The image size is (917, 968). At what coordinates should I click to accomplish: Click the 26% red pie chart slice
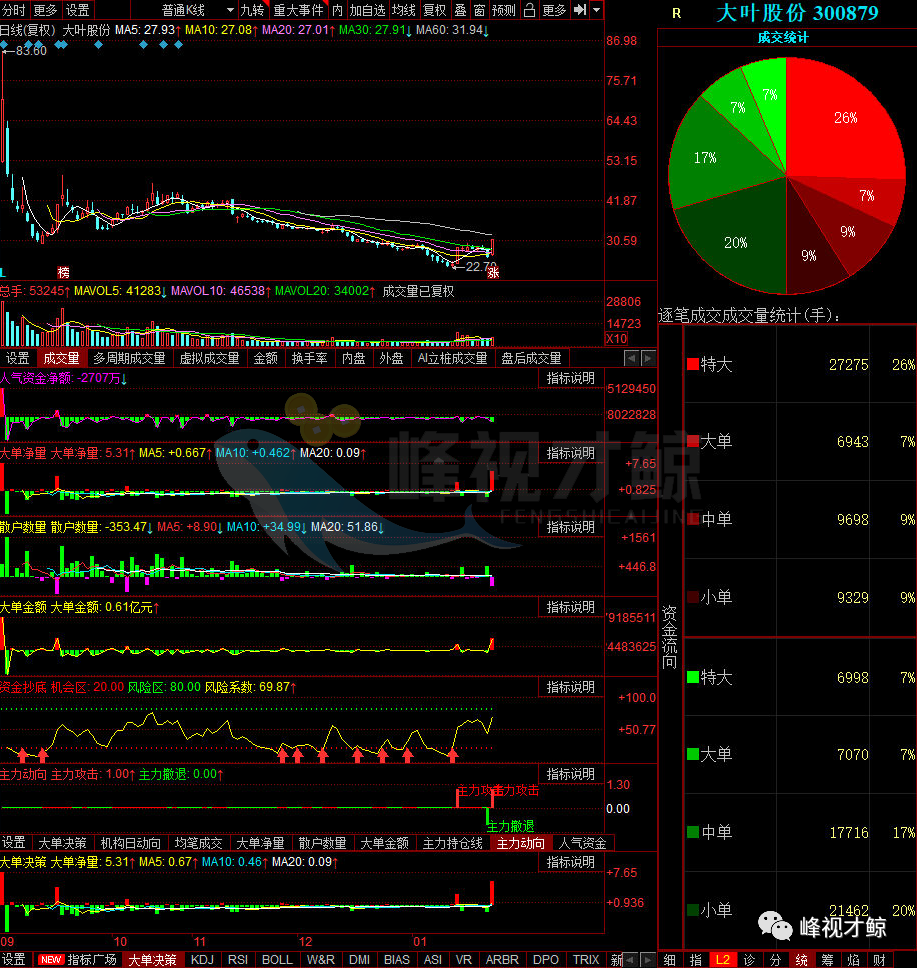click(846, 118)
